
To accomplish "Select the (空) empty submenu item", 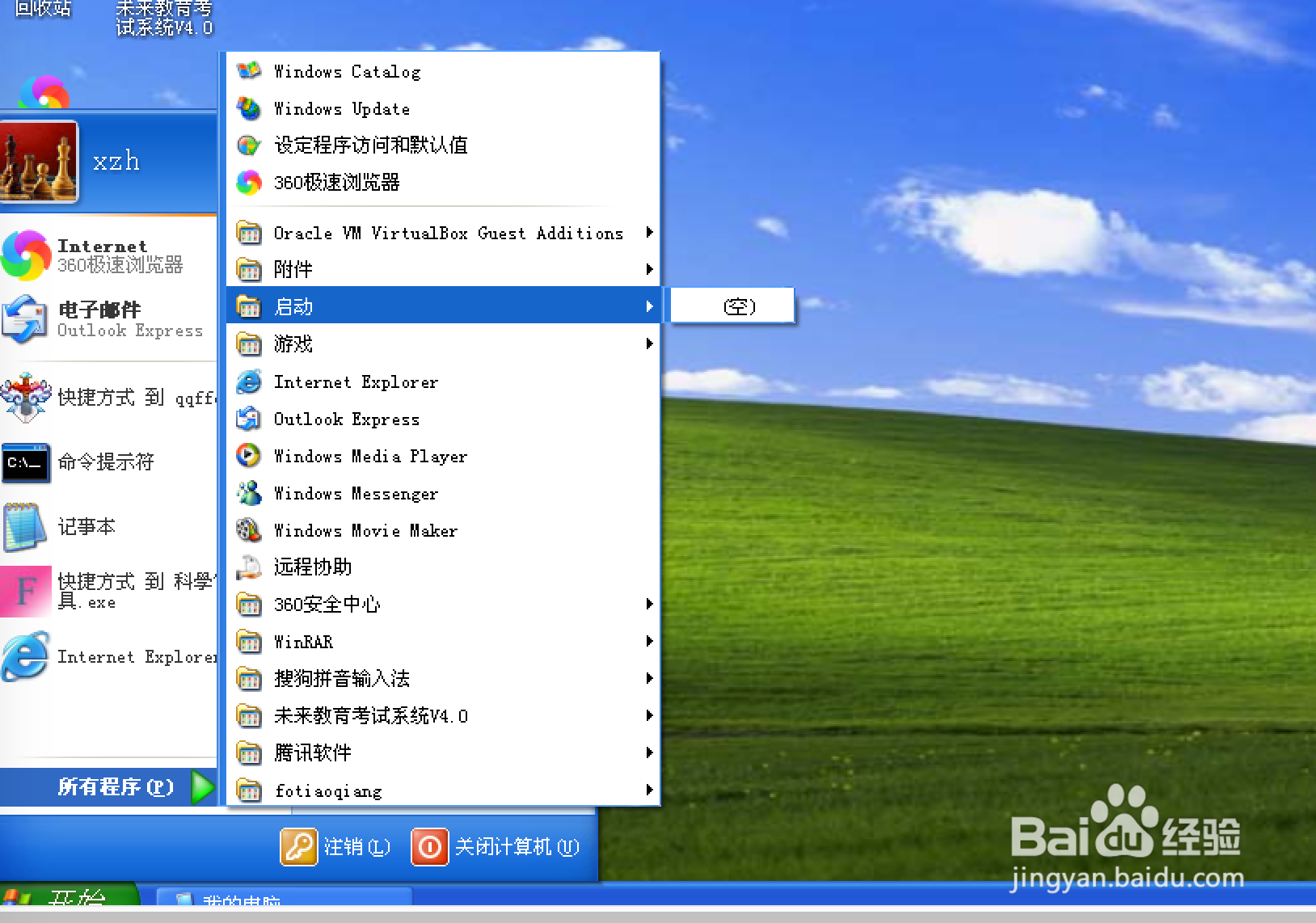I will point(732,306).
